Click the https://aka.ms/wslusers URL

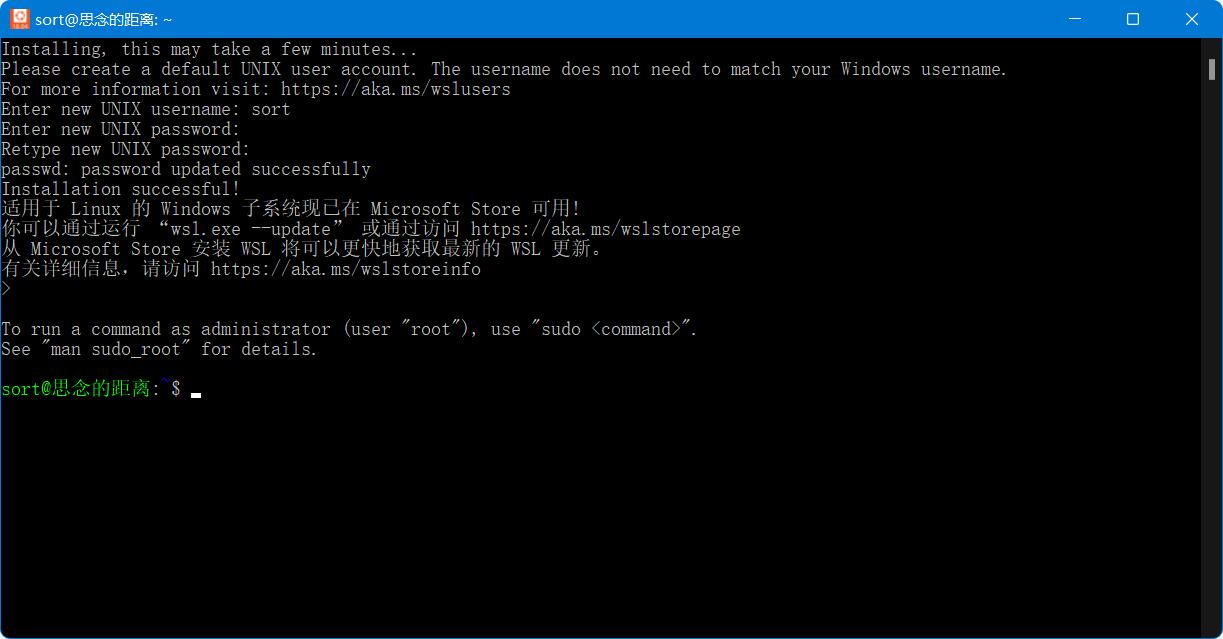pyautogui.click(x=396, y=89)
